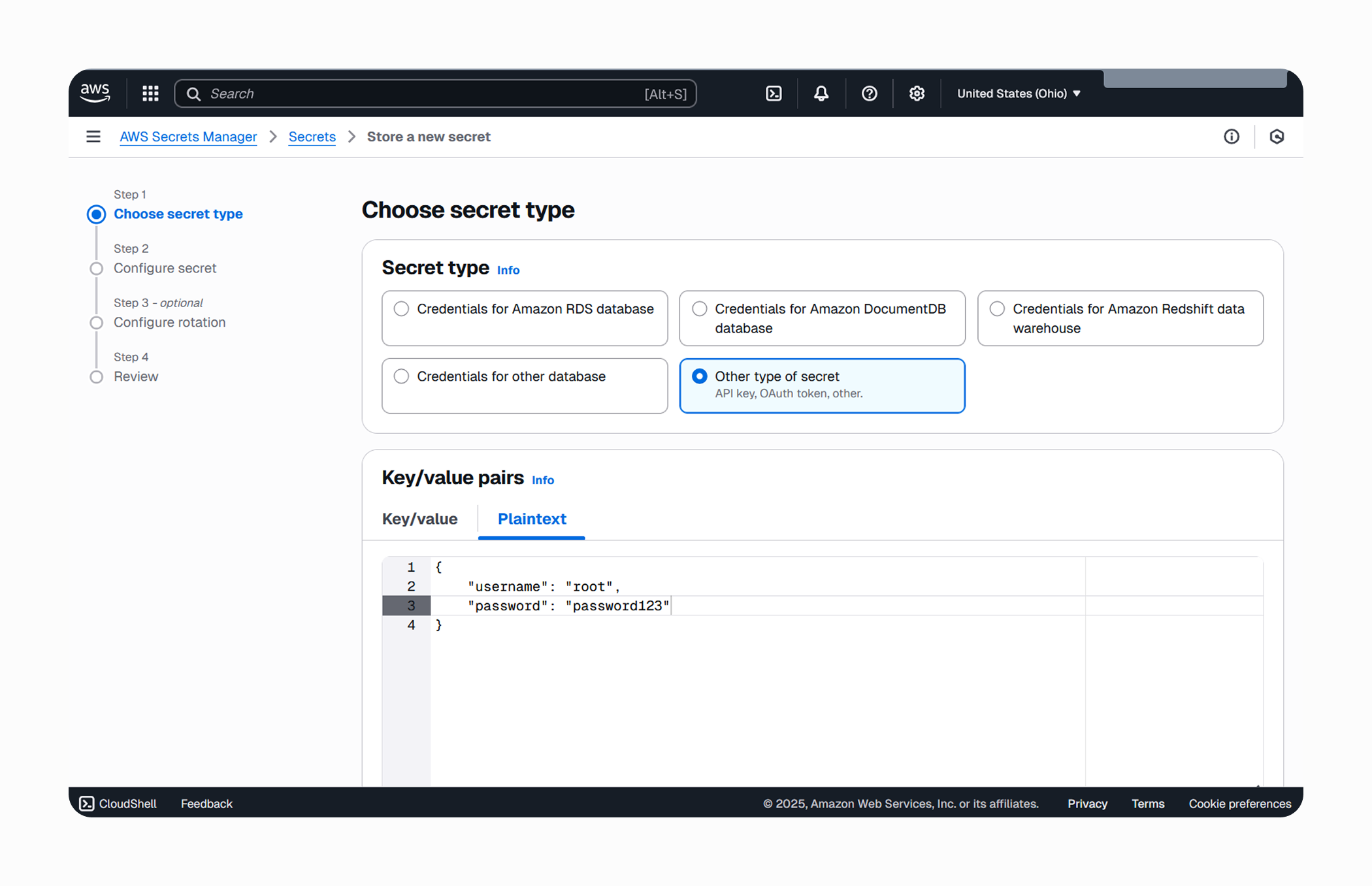1372x886 pixels.
Task: Click the Store a new secret breadcrumb text
Action: 429,137
